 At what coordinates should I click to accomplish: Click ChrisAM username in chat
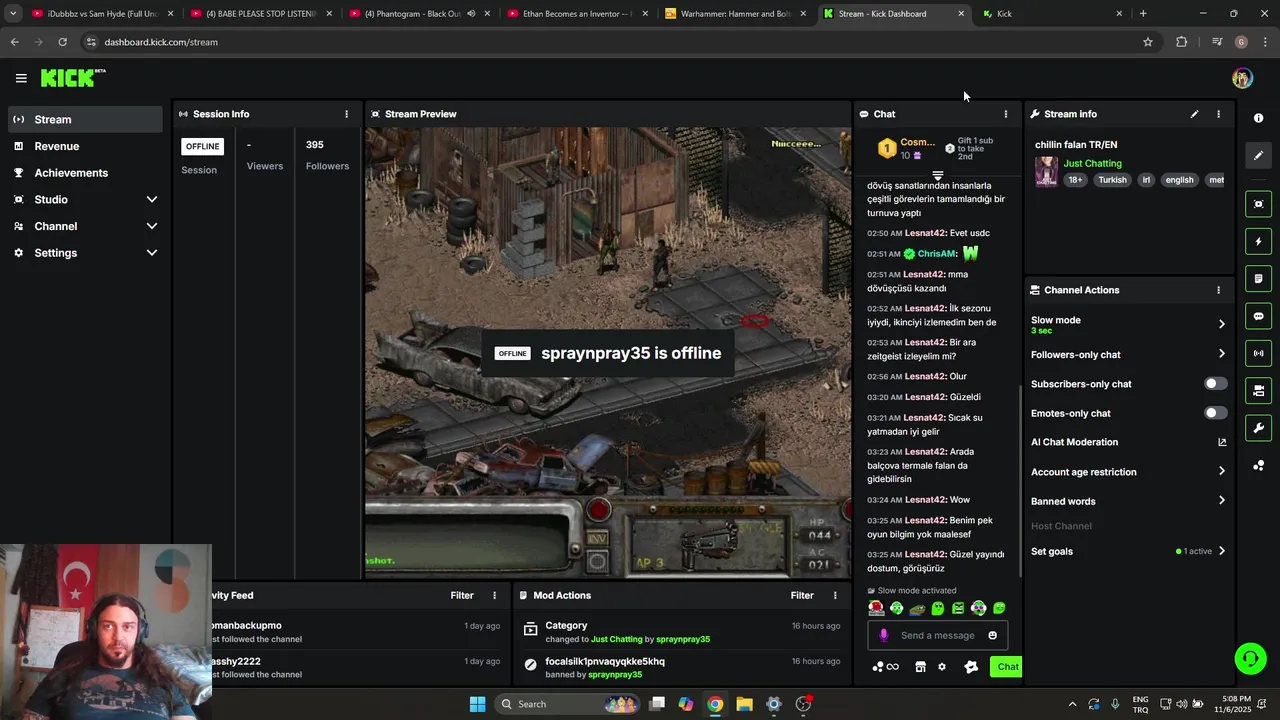pos(936,254)
